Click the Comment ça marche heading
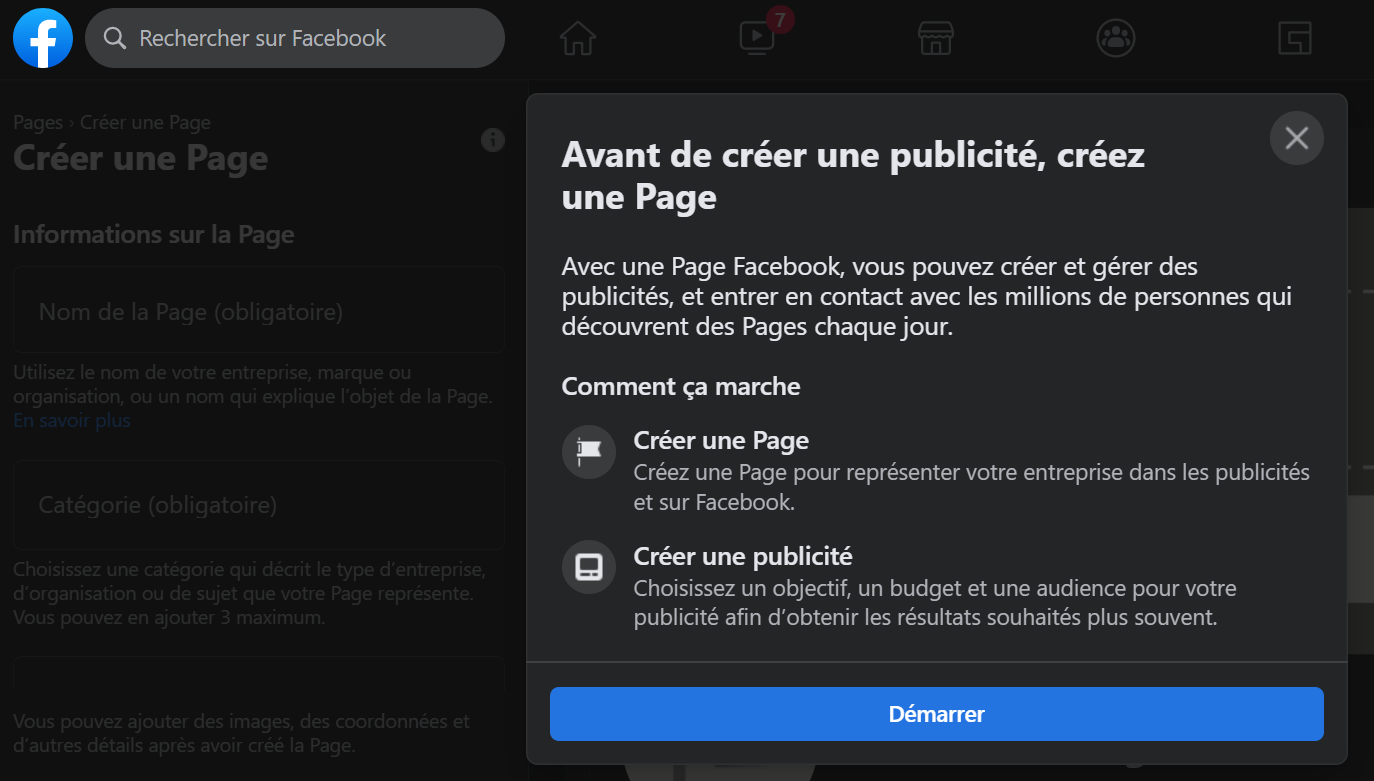 [681, 386]
